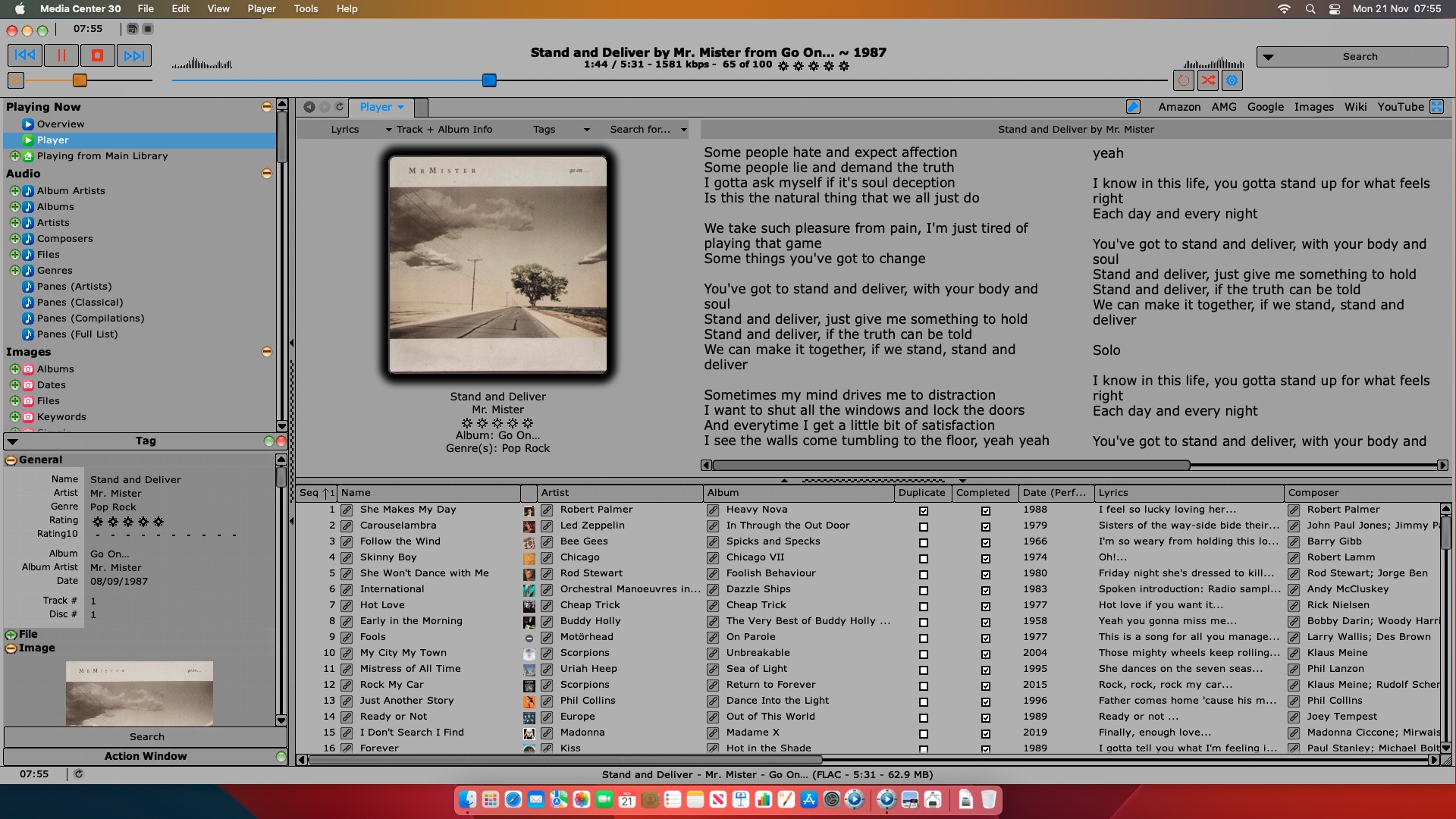Click the display view toolbar icon near the clock
This screenshot has width=1456, height=819.
coord(133,29)
